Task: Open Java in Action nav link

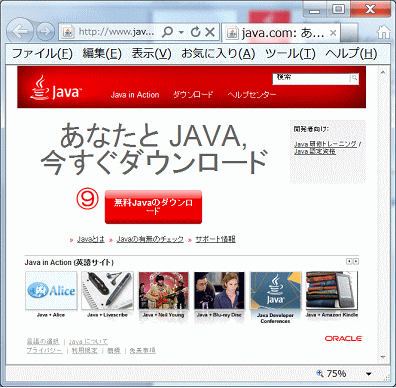Action: 135,95
